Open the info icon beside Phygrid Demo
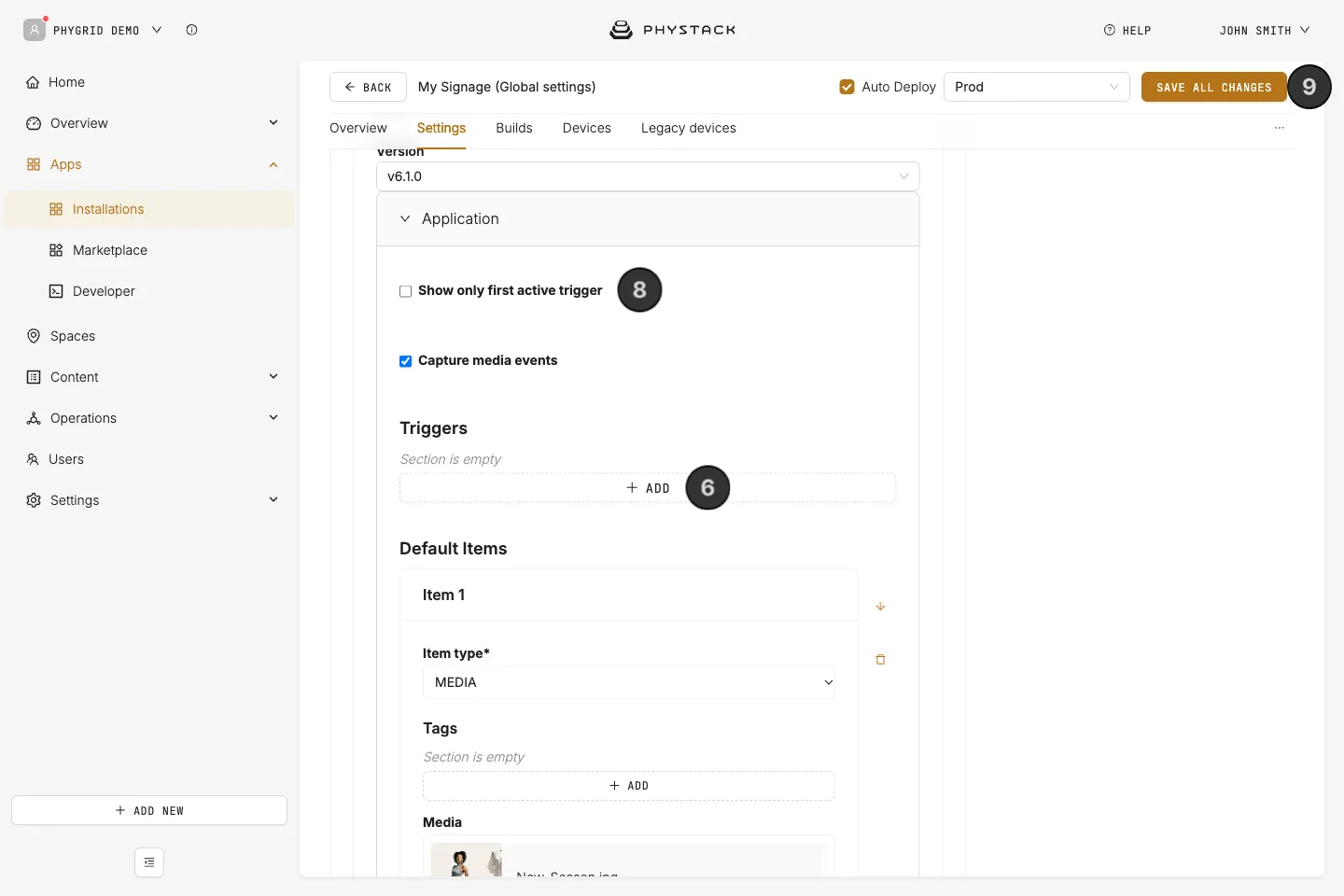Screen dimensions: 1344x896 [x=191, y=30]
